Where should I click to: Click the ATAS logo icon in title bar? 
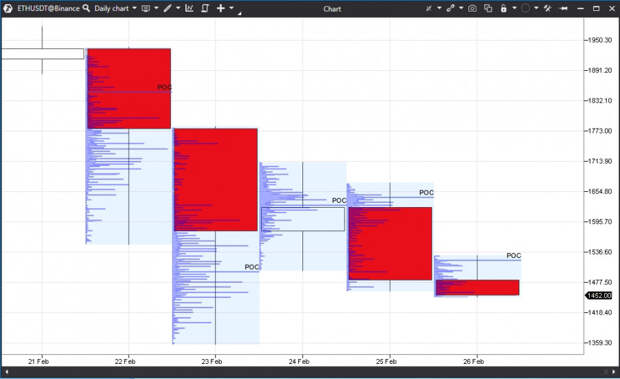[x=8, y=8]
